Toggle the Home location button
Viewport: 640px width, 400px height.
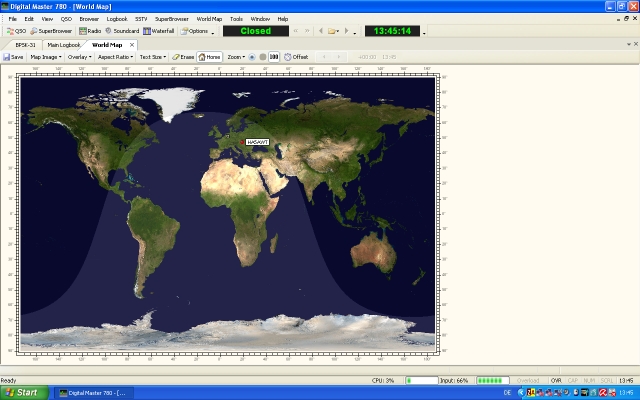pos(210,57)
